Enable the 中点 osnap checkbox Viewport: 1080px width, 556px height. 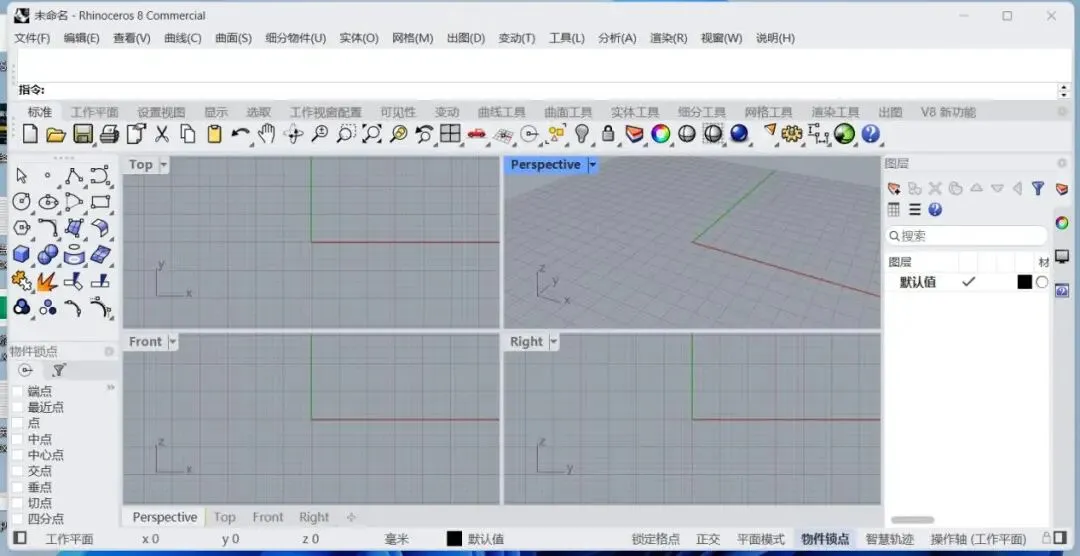pos(18,439)
